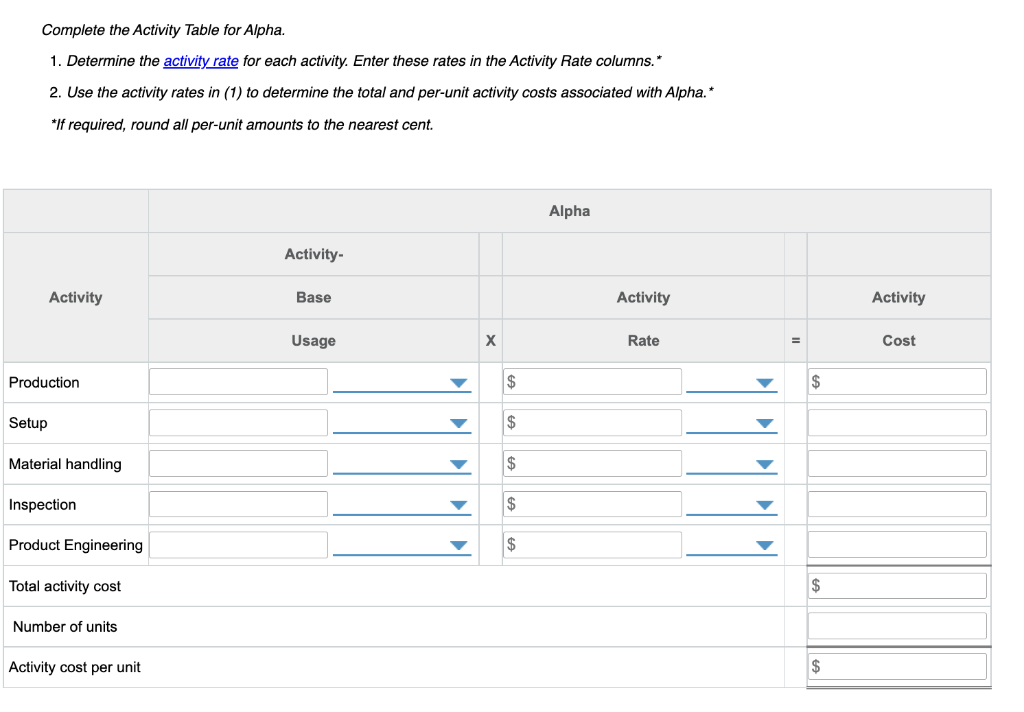
Task: Select the Inspection activity cost input field
Action: [x=897, y=503]
